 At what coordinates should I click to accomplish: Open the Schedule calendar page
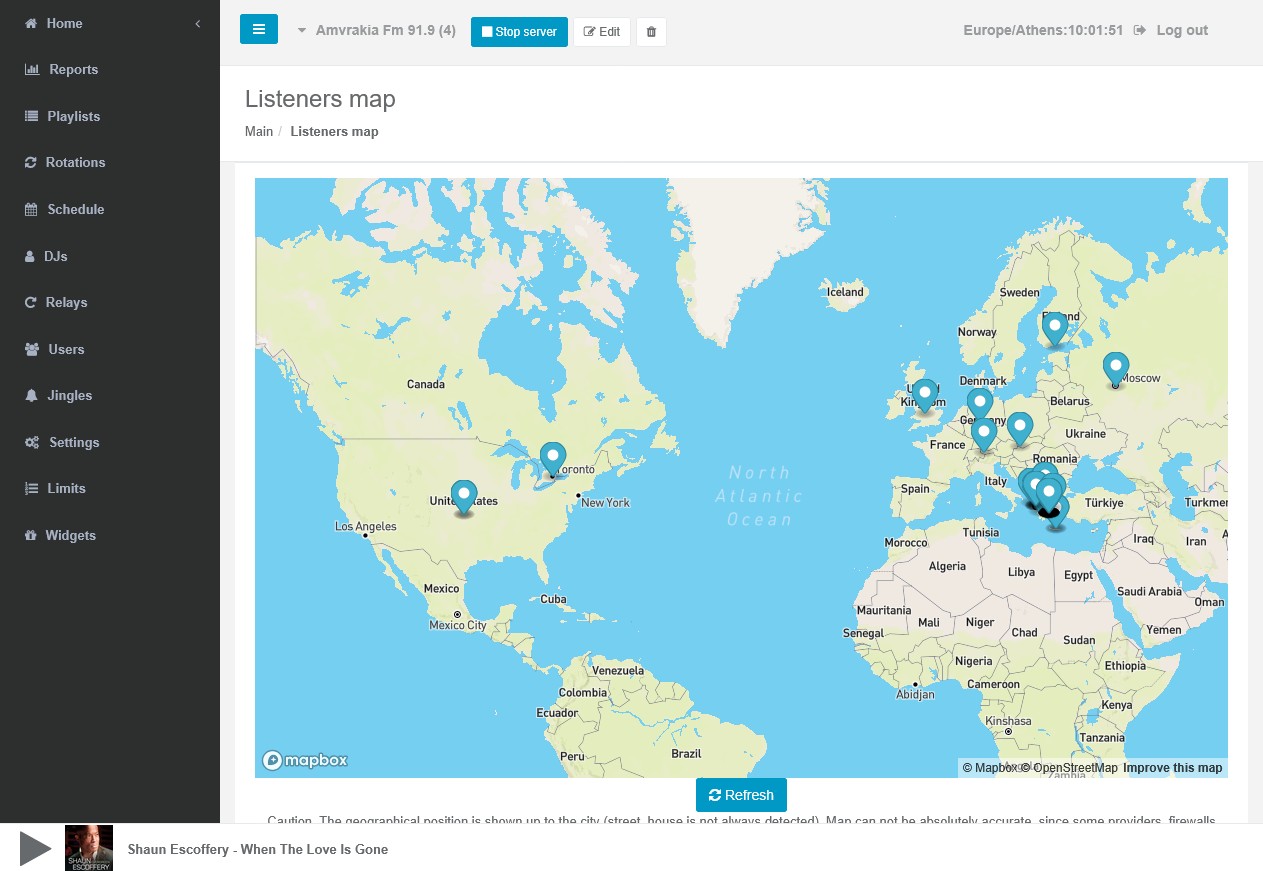coord(75,209)
